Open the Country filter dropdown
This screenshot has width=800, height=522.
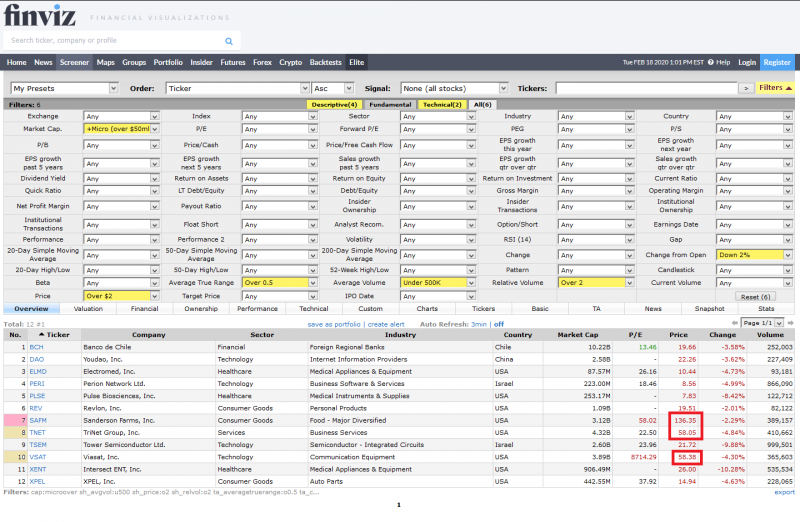(754, 116)
